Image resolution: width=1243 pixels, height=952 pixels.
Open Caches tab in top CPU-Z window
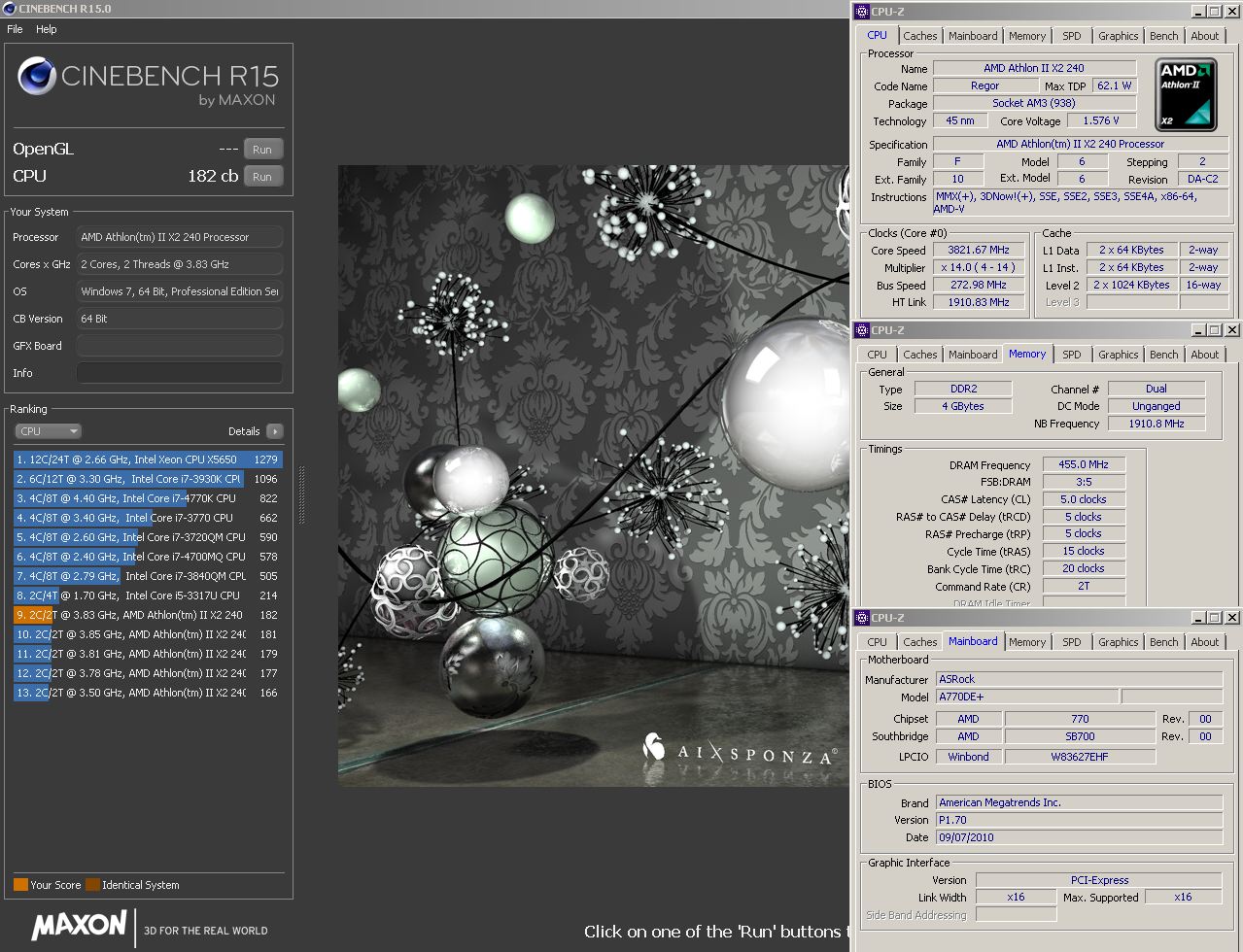coord(919,36)
